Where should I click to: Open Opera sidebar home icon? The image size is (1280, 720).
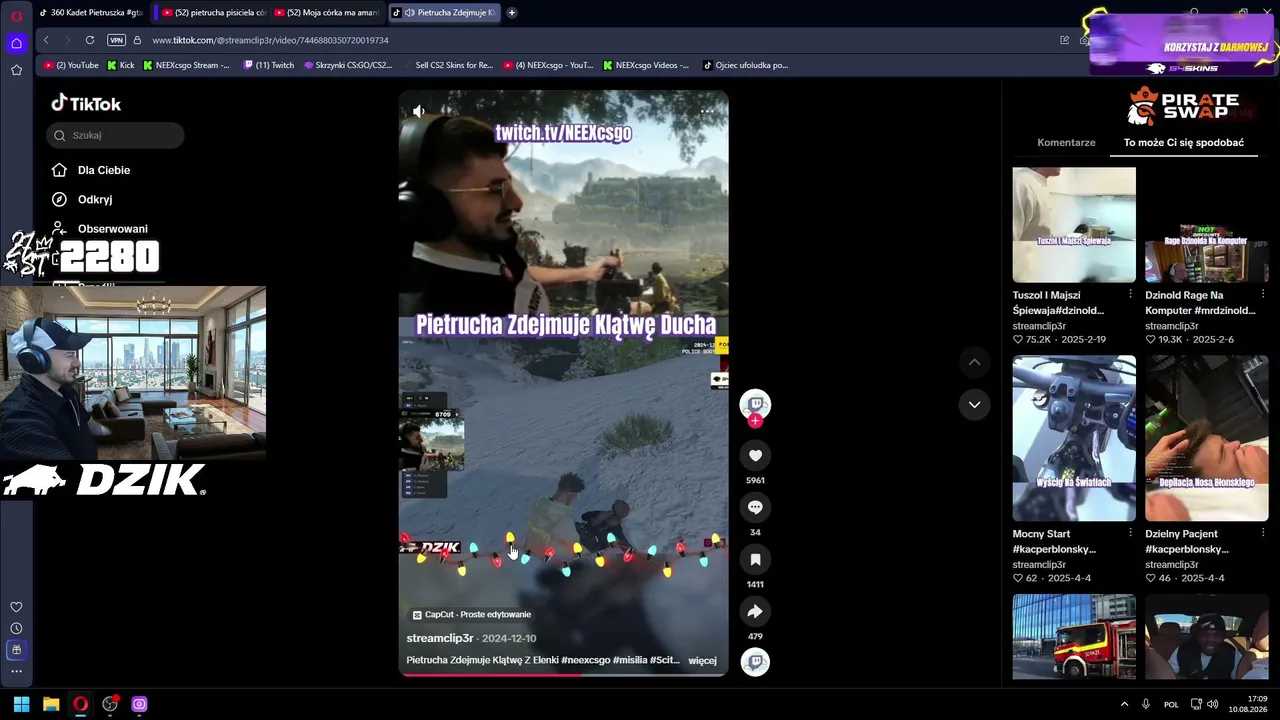[16, 43]
